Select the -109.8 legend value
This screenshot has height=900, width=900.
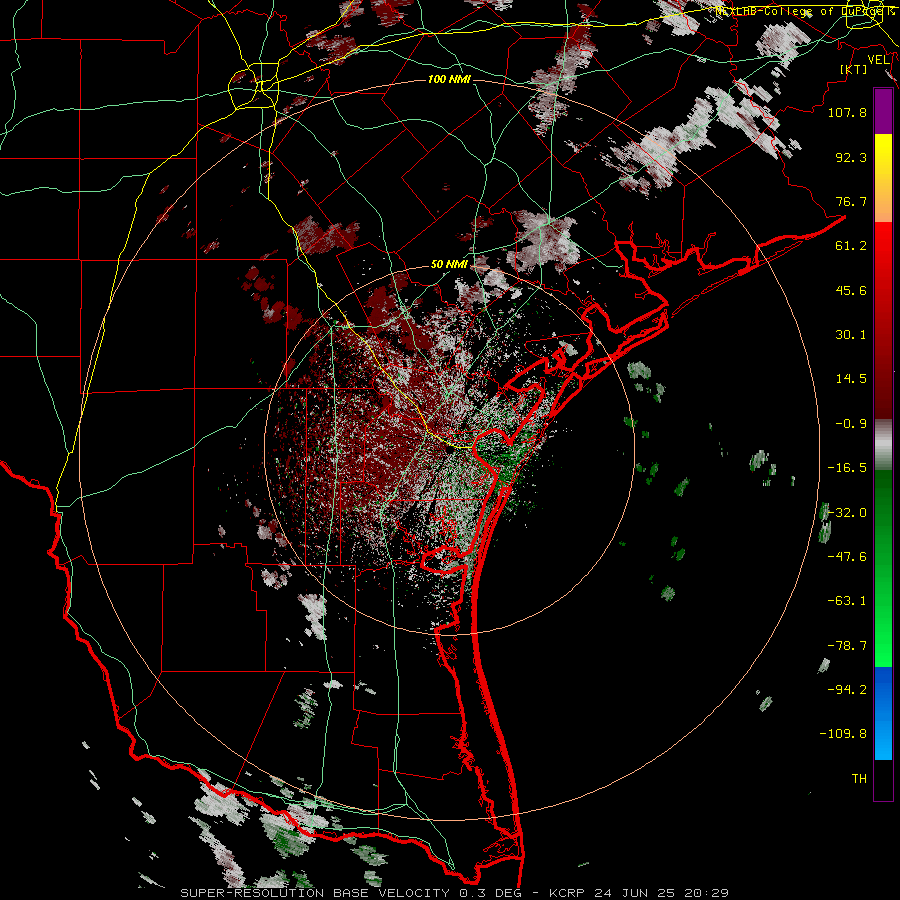tap(843, 734)
